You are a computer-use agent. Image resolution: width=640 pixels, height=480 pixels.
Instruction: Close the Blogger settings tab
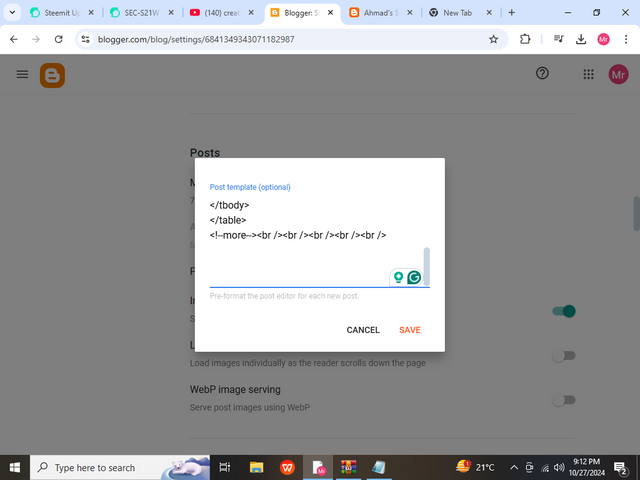[331, 13]
